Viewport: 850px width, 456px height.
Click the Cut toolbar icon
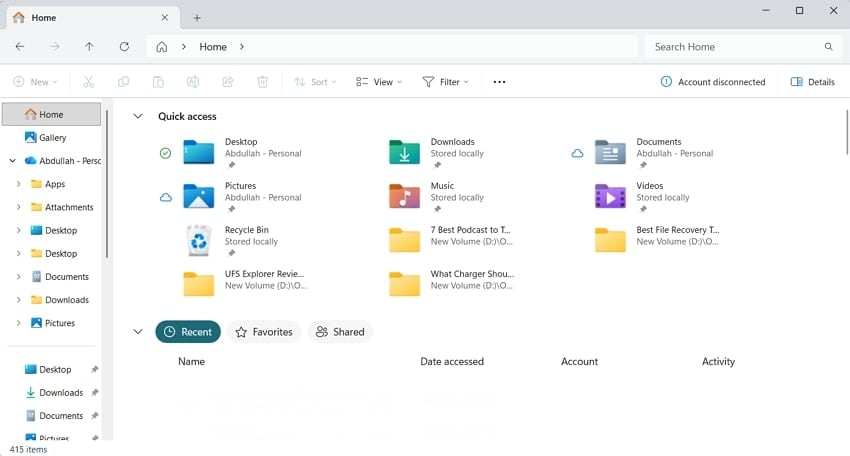(88, 82)
